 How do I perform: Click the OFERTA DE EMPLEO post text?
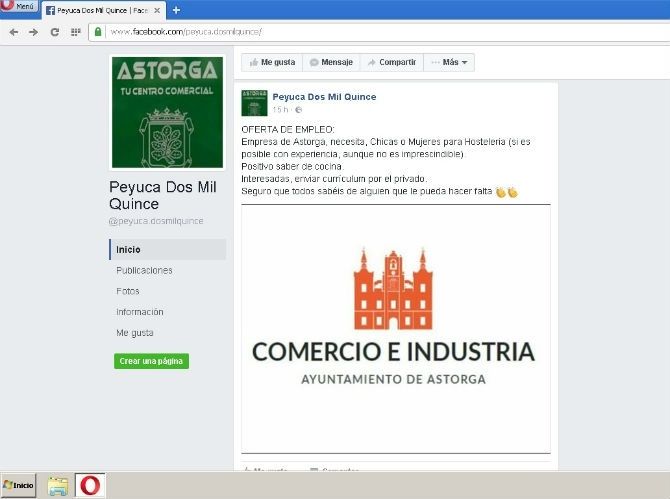[288, 129]
